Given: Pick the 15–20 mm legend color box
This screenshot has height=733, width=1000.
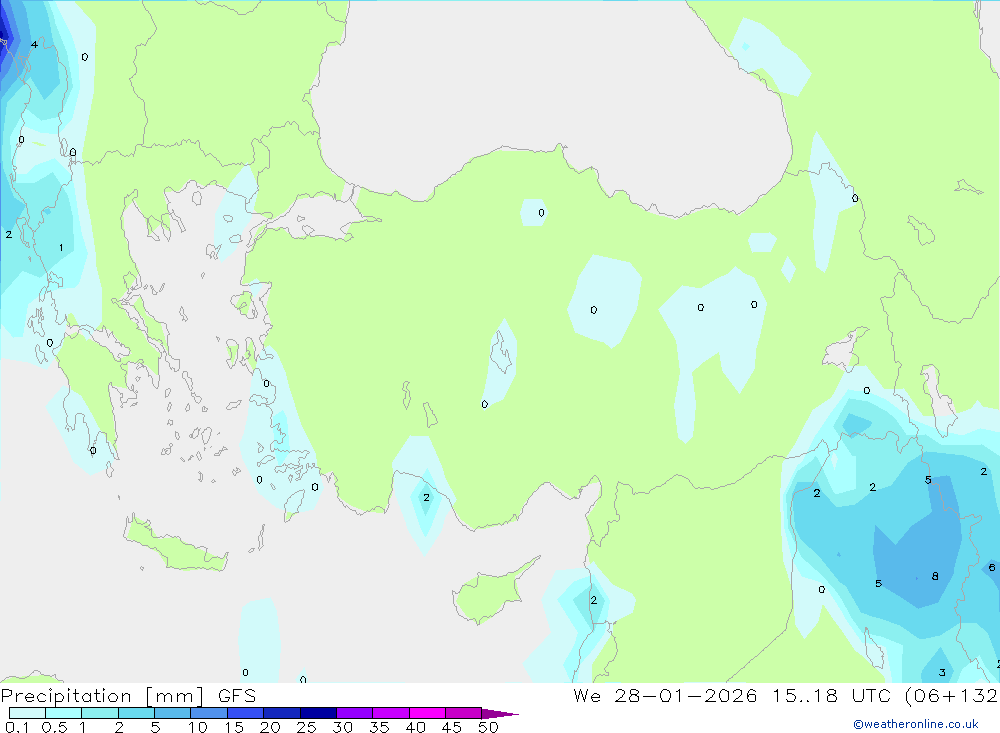Looking at the screenshot, I should click(246, 713).
